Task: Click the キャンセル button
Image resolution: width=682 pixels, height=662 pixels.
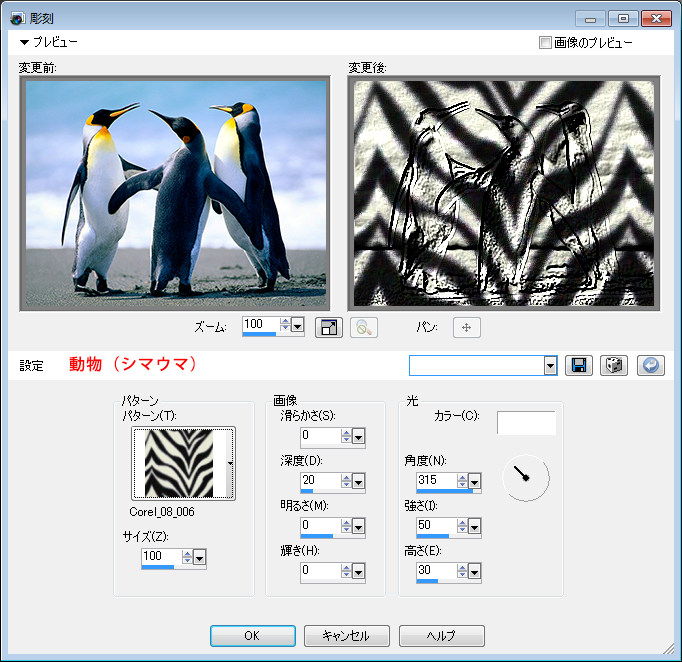Action: click(346, 636)
